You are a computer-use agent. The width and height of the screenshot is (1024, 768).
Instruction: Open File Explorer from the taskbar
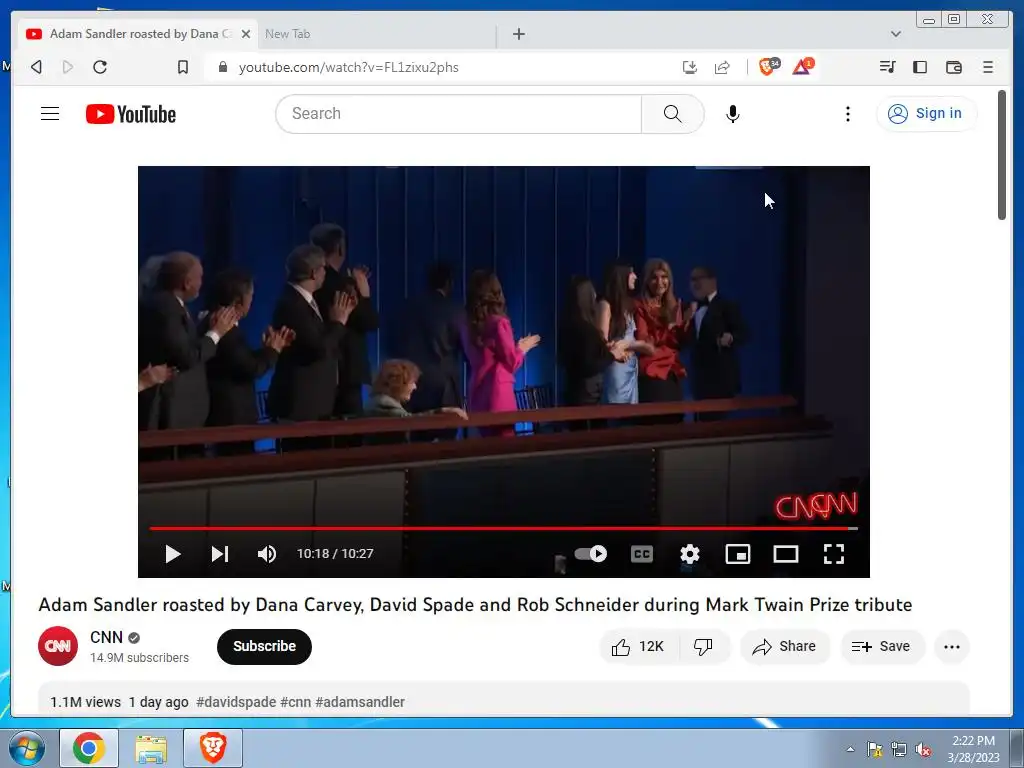click(x=151, y=748)
